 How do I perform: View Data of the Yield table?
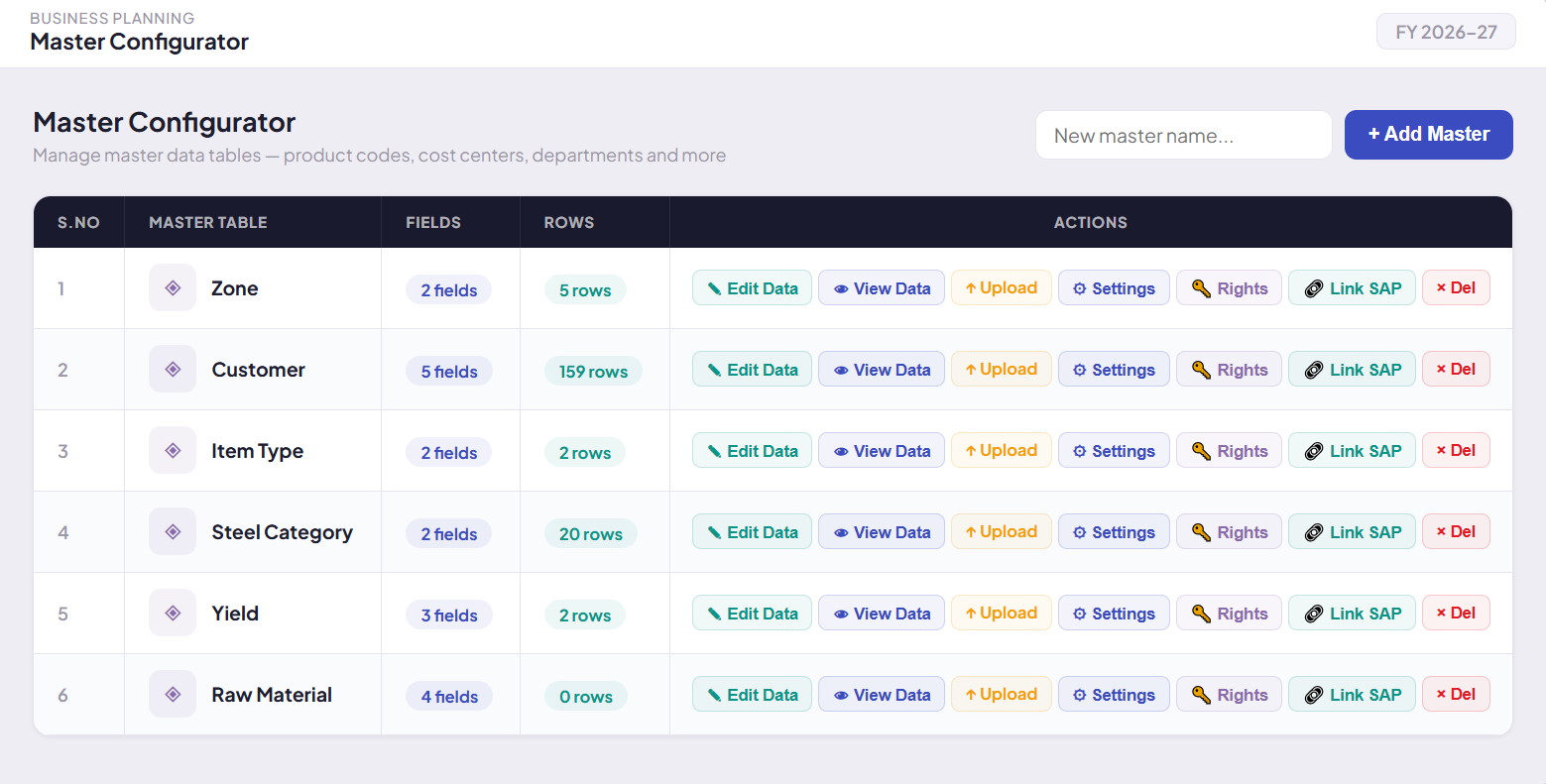click(x=882, y=614)
